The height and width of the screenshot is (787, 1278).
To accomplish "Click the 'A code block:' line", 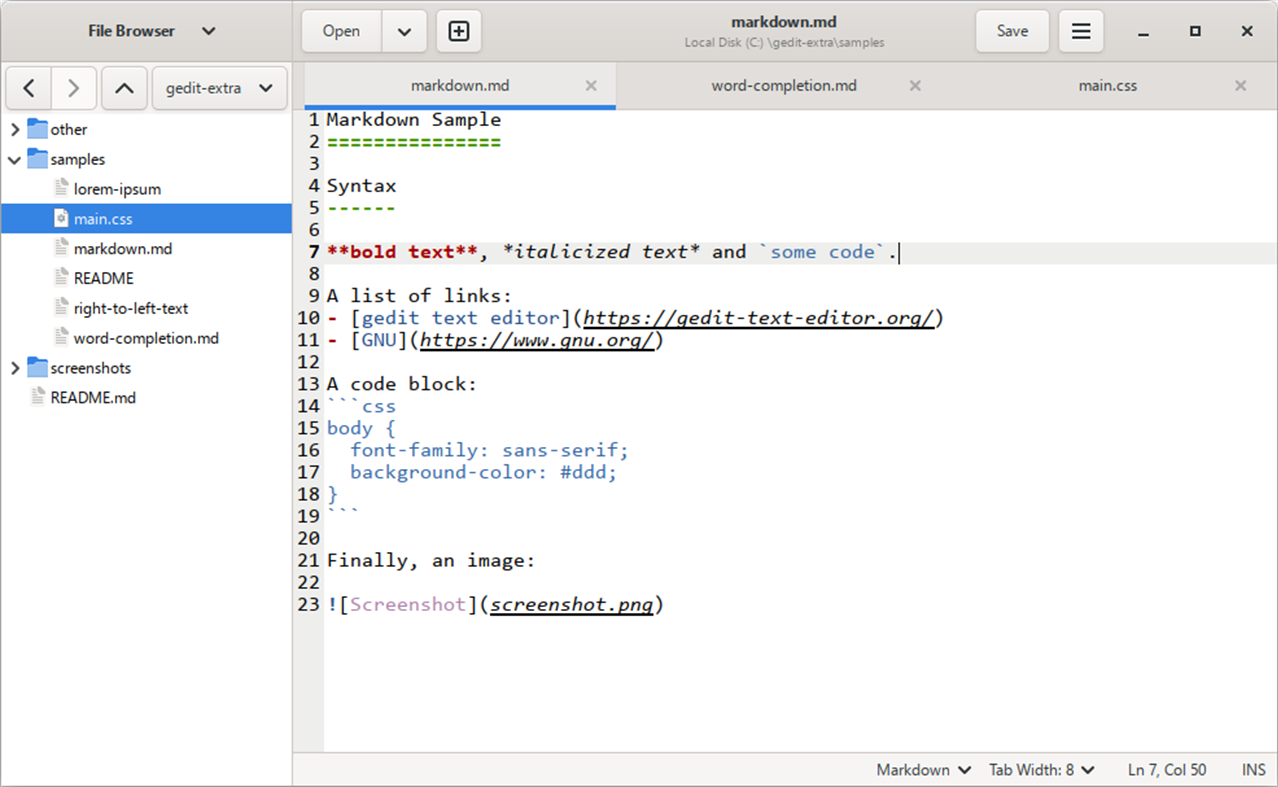I will point(402,384).
